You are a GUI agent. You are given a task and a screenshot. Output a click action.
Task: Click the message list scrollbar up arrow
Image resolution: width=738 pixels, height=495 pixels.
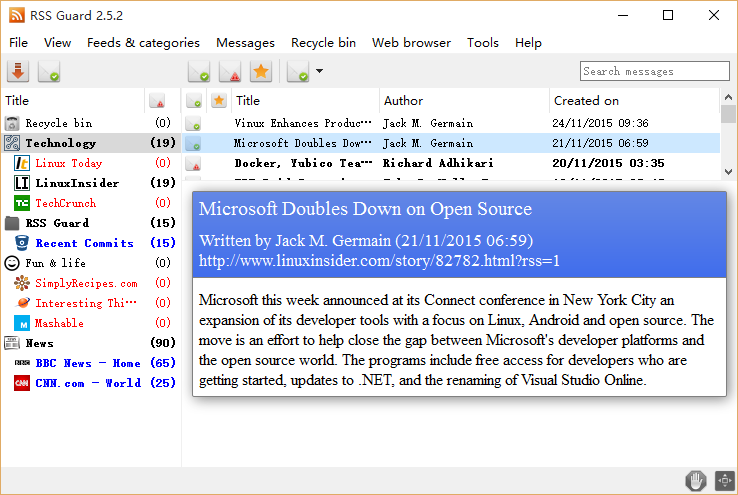(727, 100)
